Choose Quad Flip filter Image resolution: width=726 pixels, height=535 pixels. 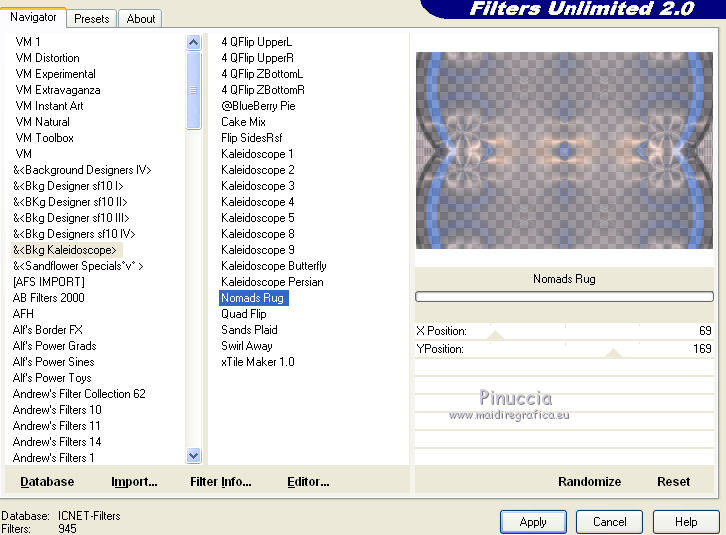click(244, 314)
